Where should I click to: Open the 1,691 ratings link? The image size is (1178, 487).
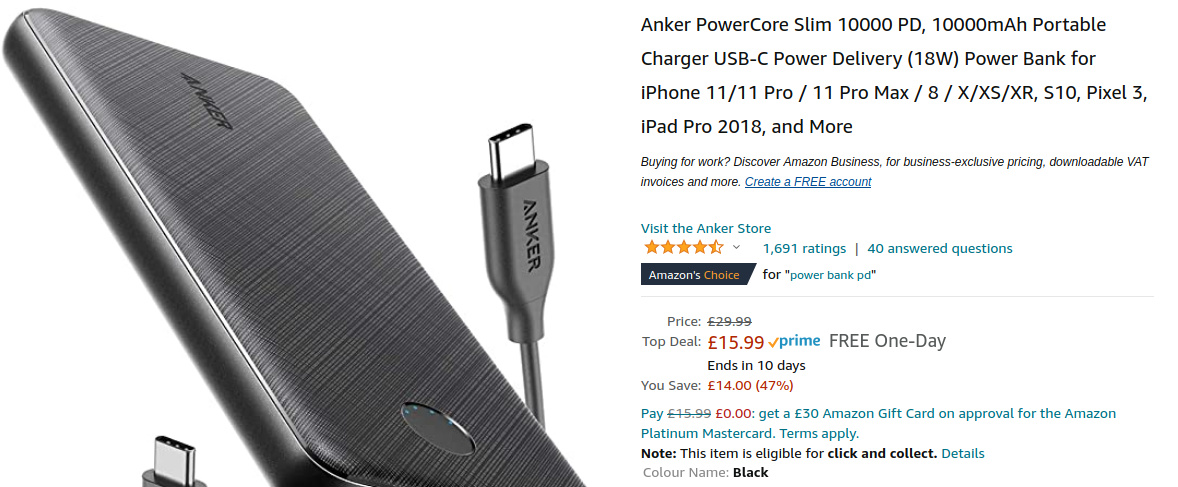point(804,248)
